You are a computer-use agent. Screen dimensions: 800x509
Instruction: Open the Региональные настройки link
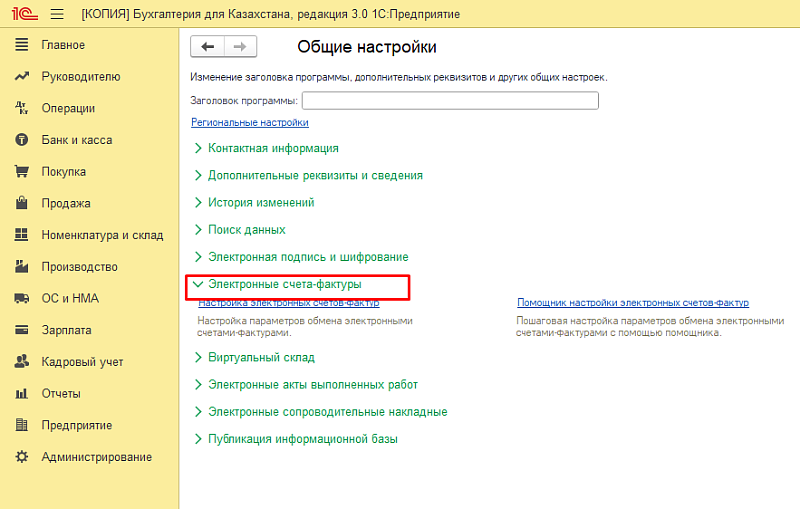pos(249,122)
